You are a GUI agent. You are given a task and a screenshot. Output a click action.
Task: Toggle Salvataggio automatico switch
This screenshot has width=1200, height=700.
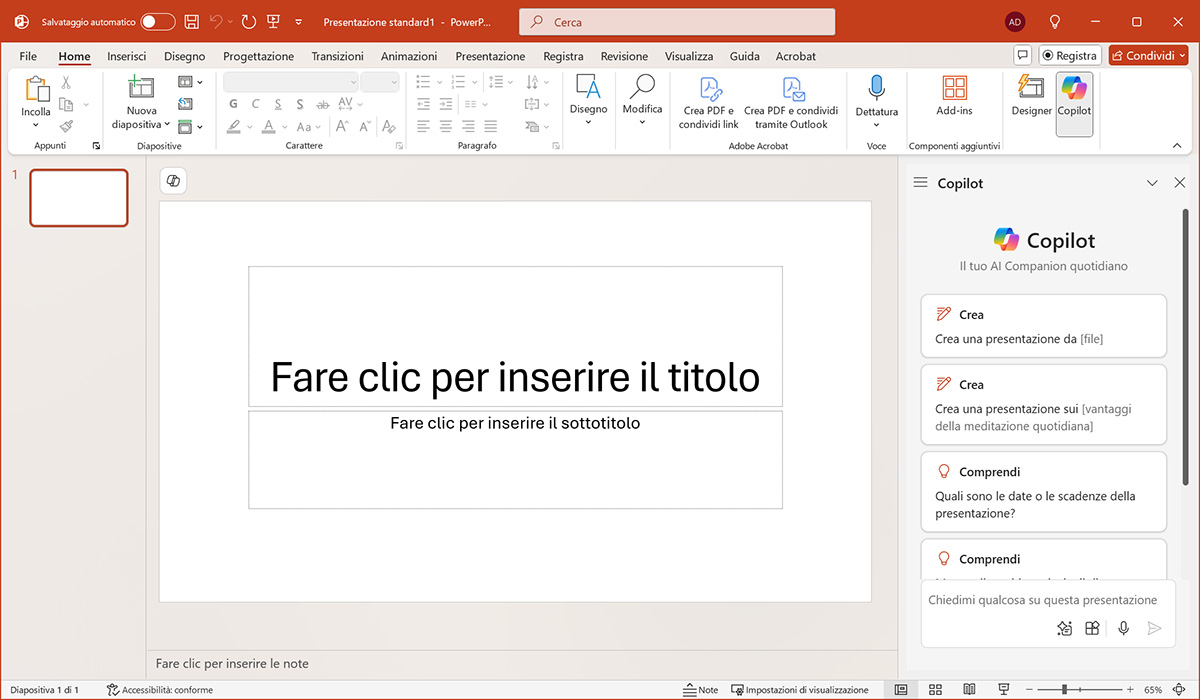coord(157,22)
